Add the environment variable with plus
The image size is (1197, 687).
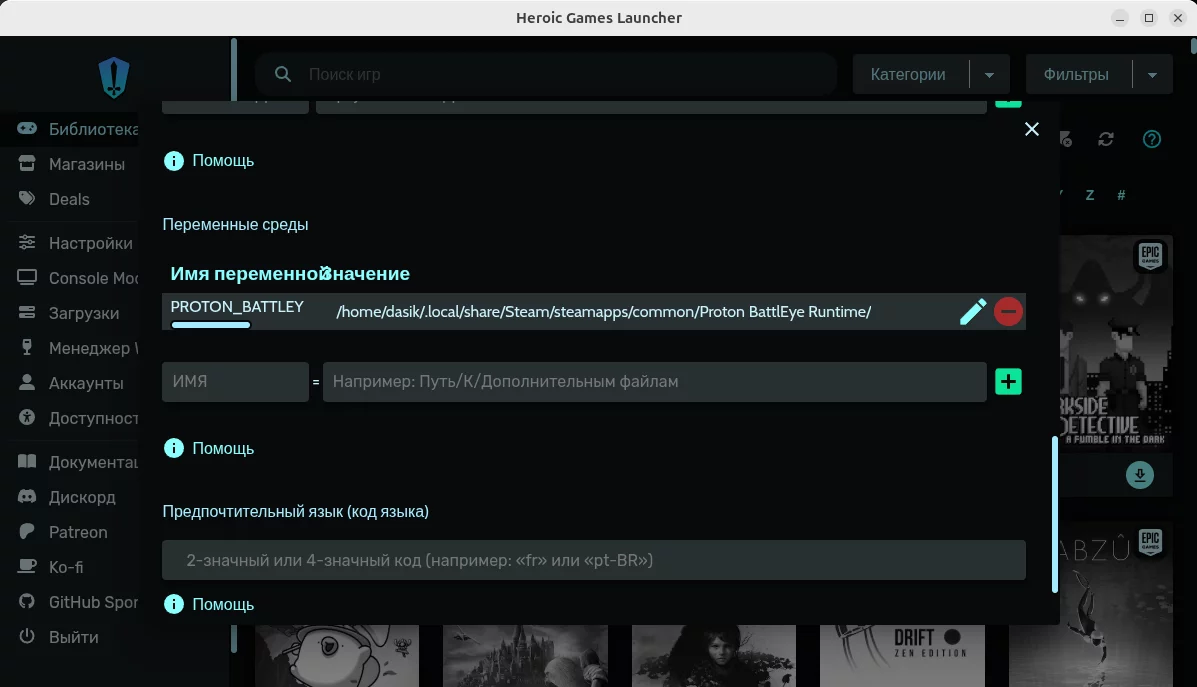click(1008, 382)
